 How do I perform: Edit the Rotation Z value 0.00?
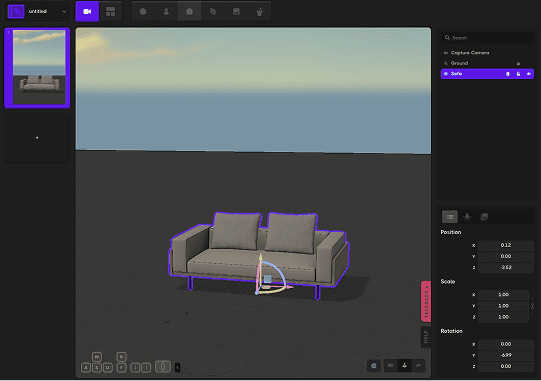506,366
